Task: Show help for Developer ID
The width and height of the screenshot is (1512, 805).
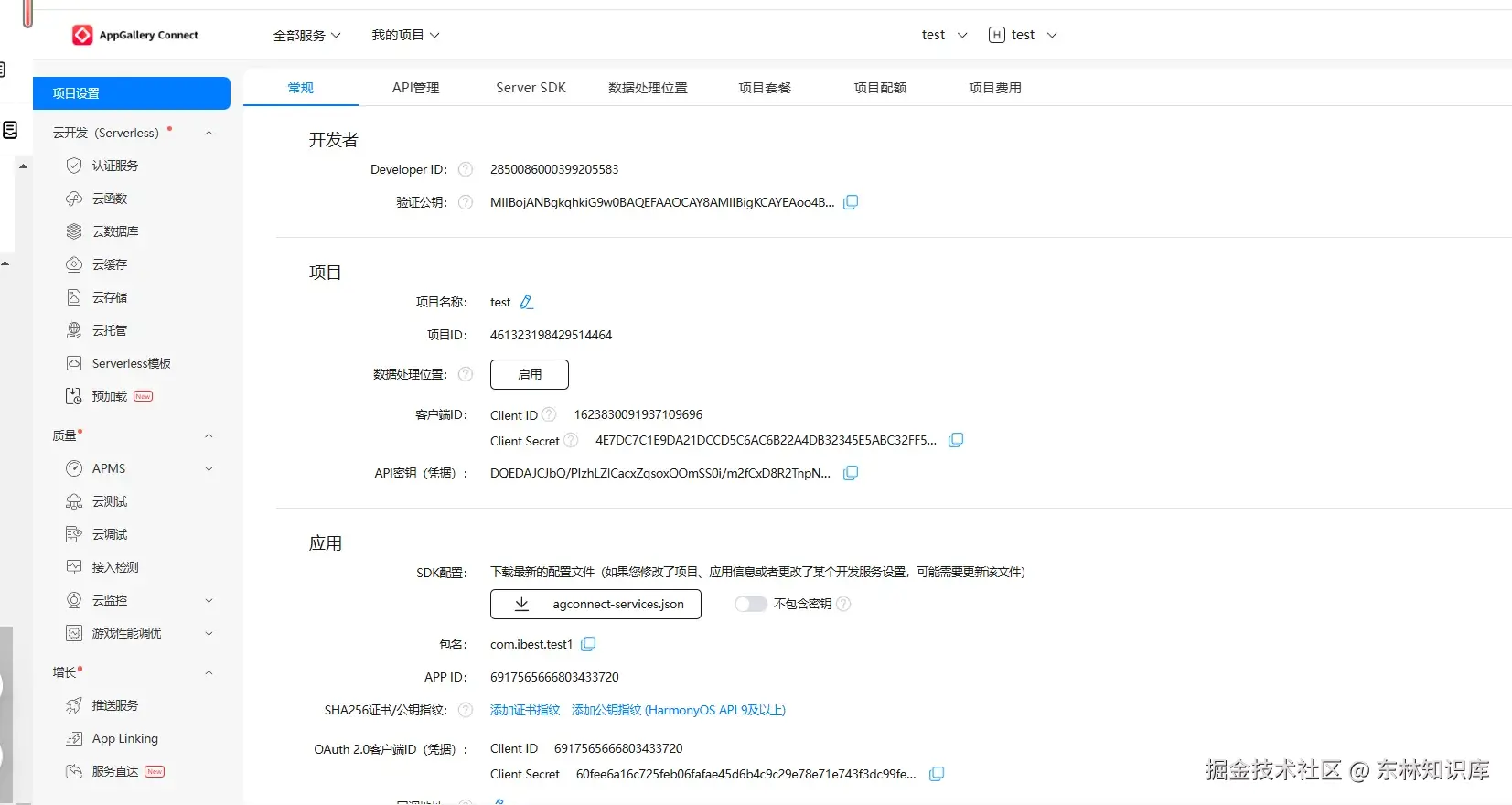Action: coord(466,169)
